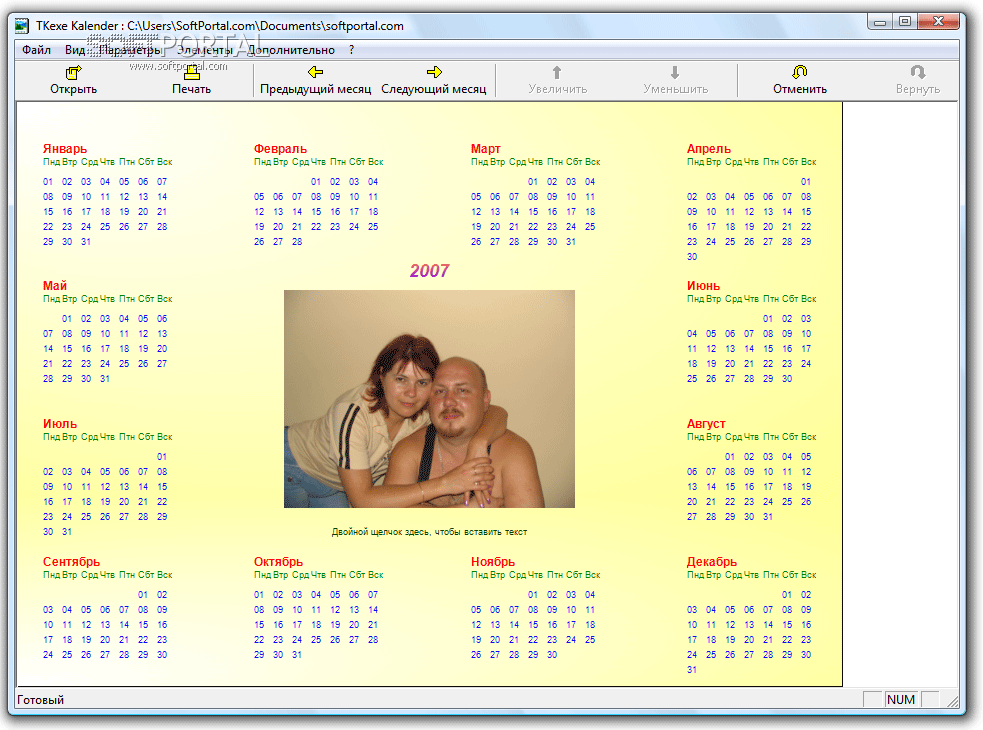Open the Вид menu

75,50
